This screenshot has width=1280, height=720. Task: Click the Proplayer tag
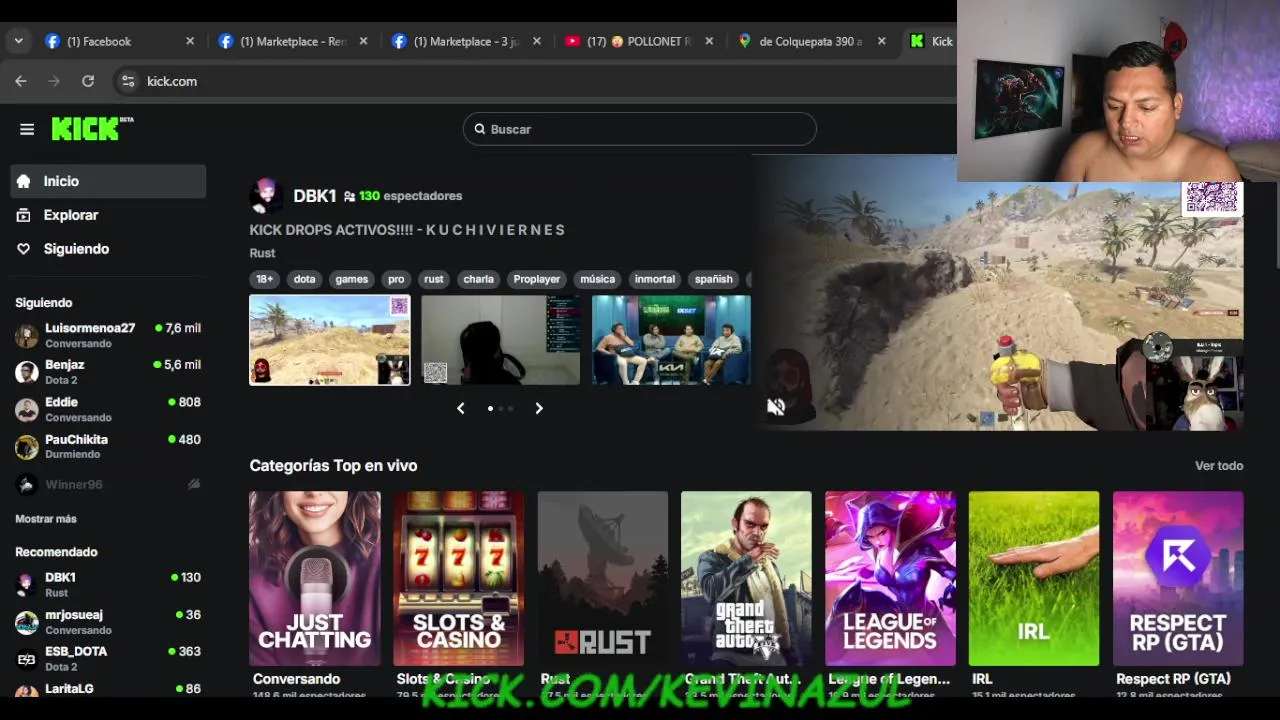click(537, 279)
